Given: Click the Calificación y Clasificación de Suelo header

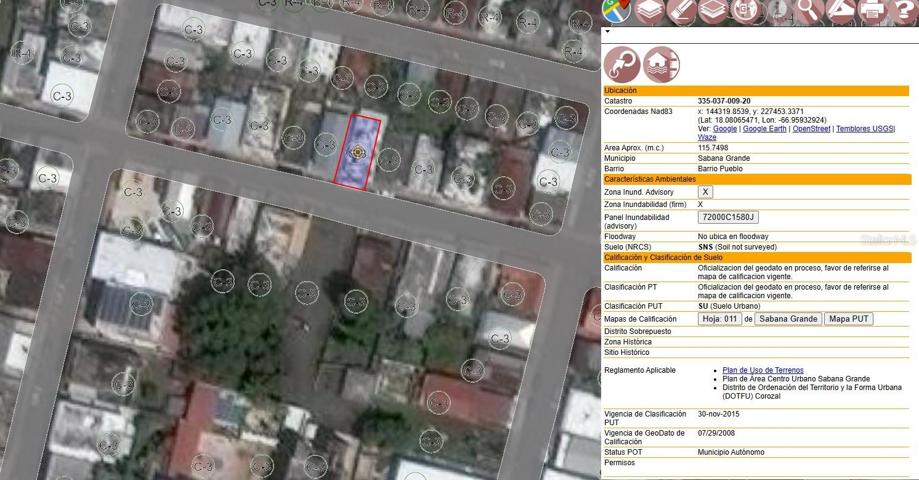Looking at the screenshot, I should tap(757, 258).
